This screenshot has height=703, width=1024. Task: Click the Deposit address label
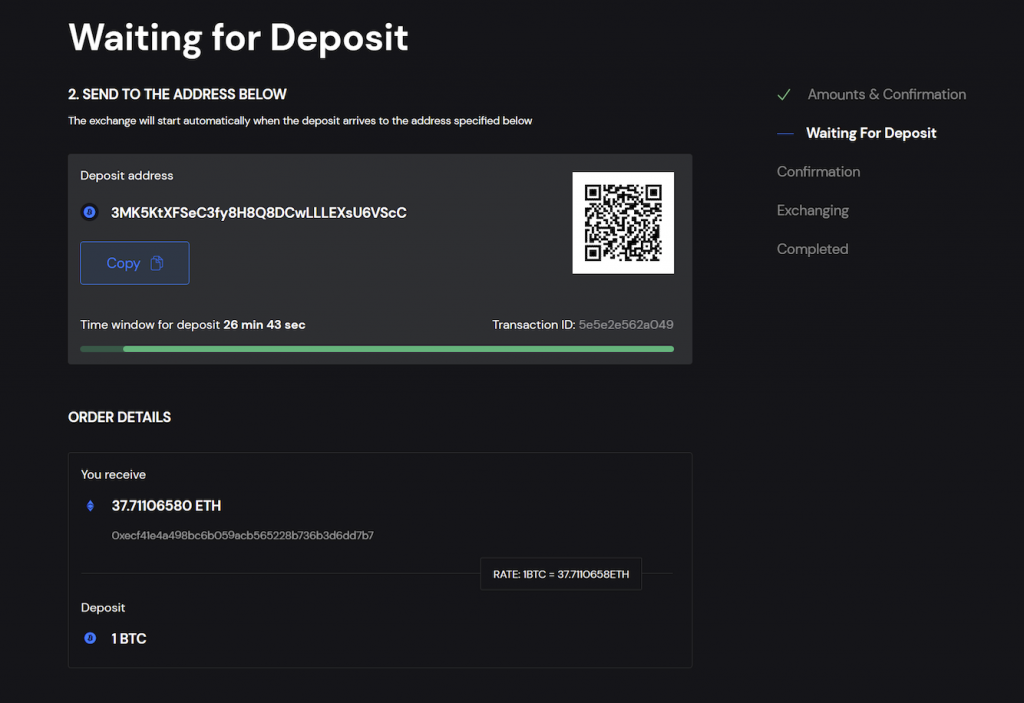[127, 176]
